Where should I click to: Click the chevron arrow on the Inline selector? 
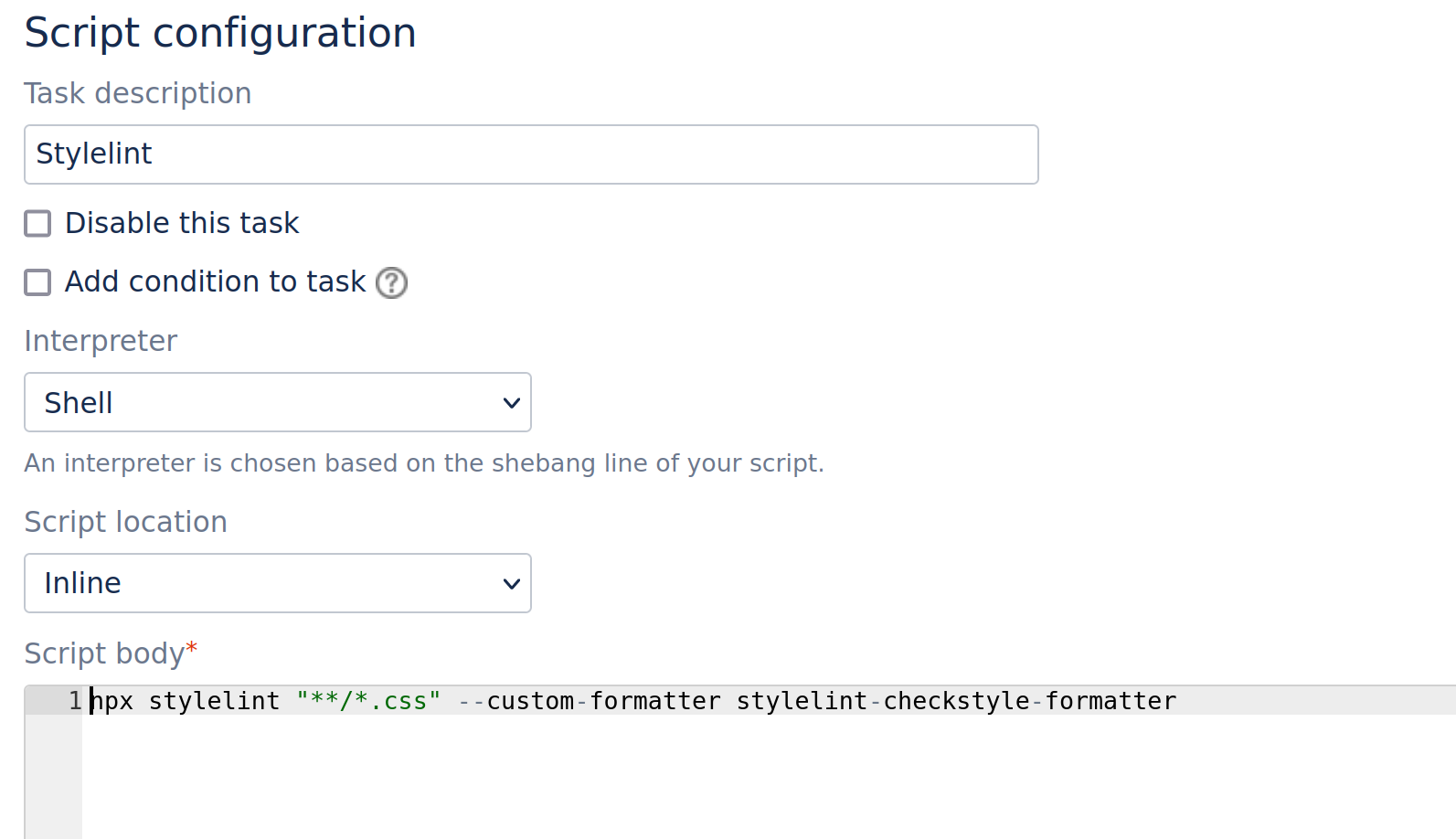click(x=511, y=584)
